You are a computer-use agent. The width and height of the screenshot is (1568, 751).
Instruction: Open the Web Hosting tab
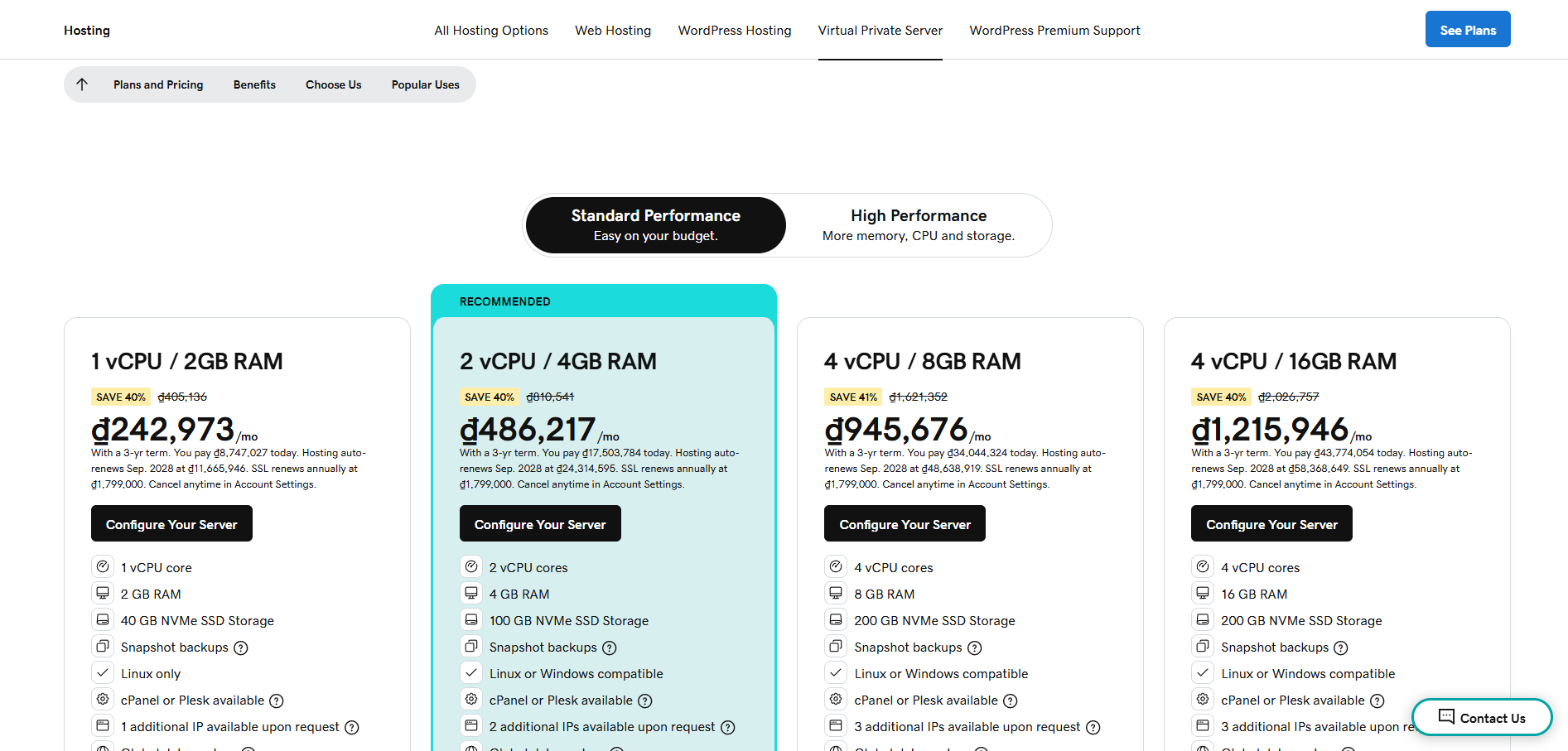click(613, 31)
